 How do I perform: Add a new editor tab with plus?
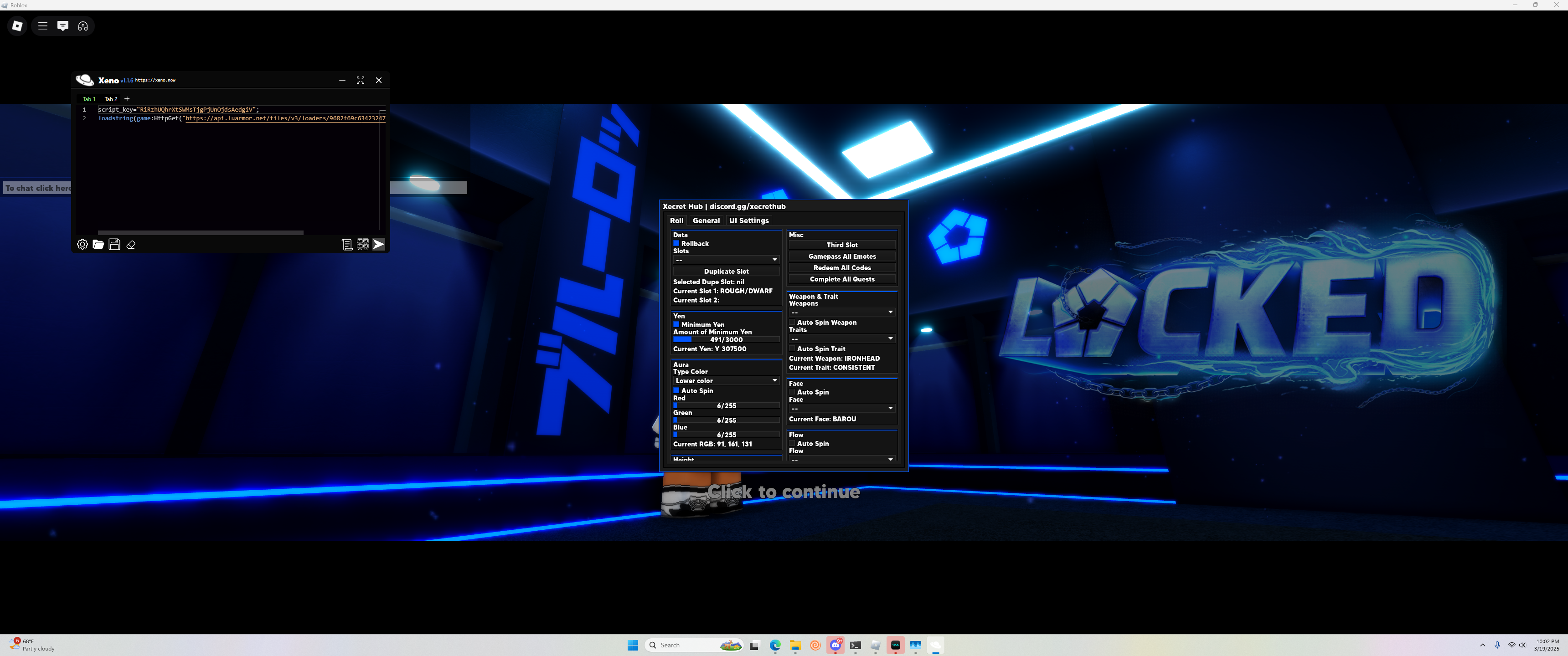[127, 98]
